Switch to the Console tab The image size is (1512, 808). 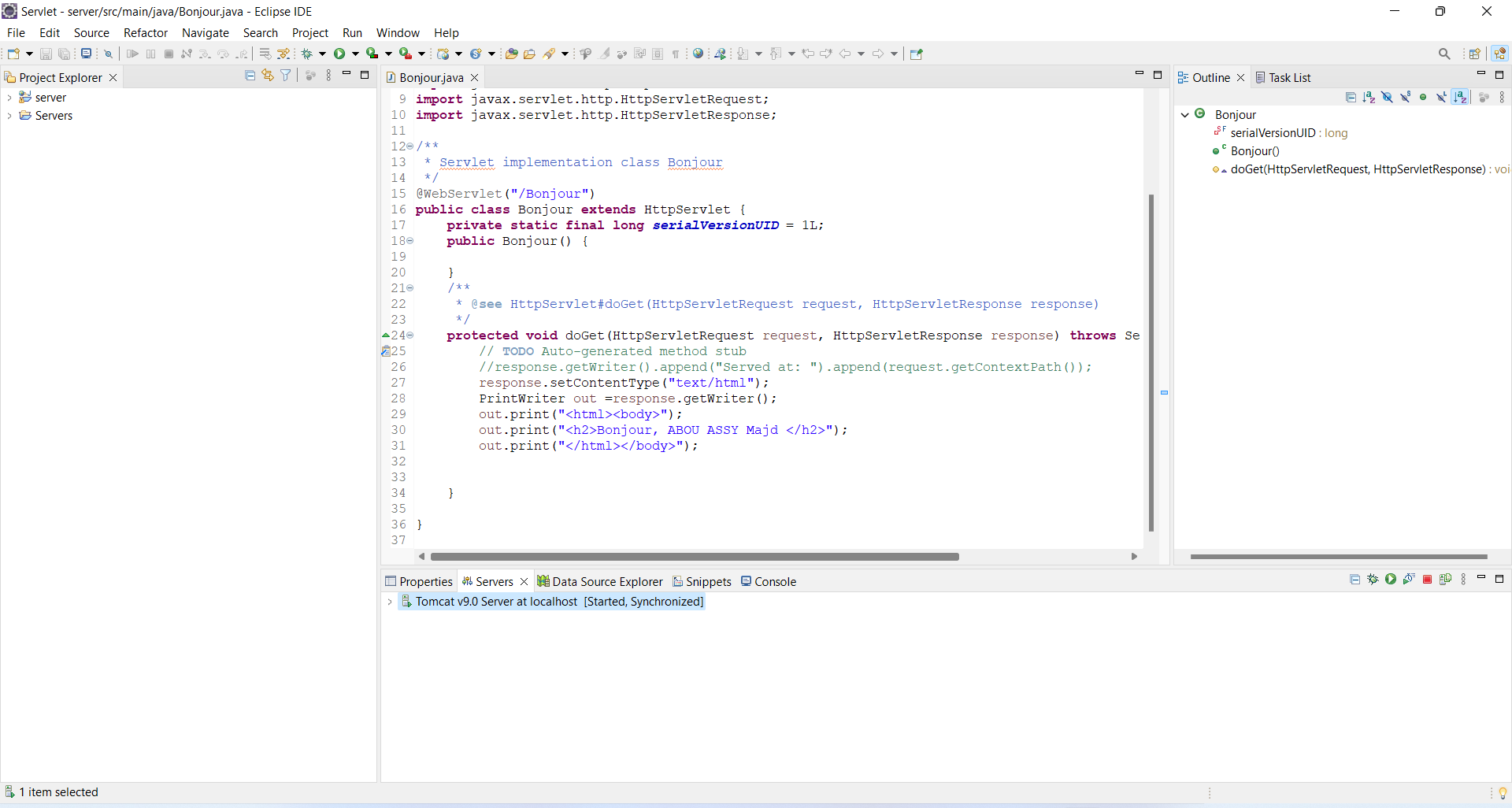tap(775, 581)
